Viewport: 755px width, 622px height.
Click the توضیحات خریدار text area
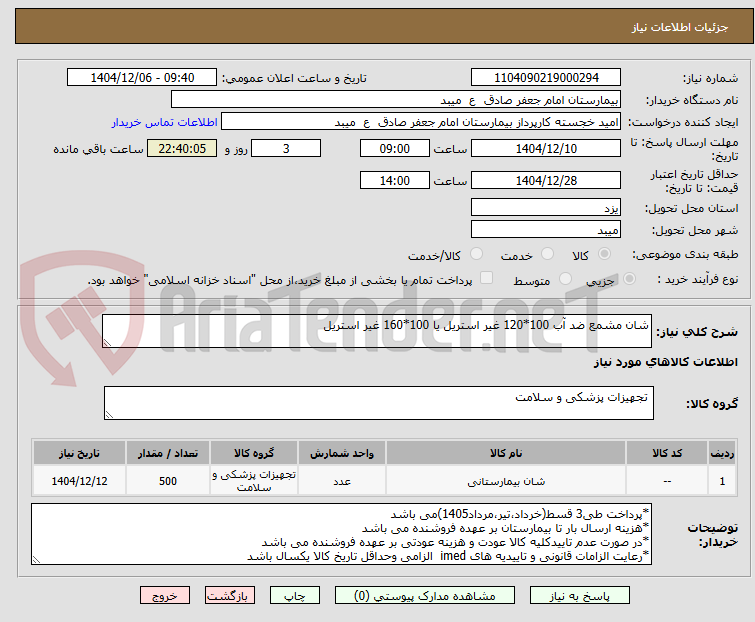click(x=341, y=534)
